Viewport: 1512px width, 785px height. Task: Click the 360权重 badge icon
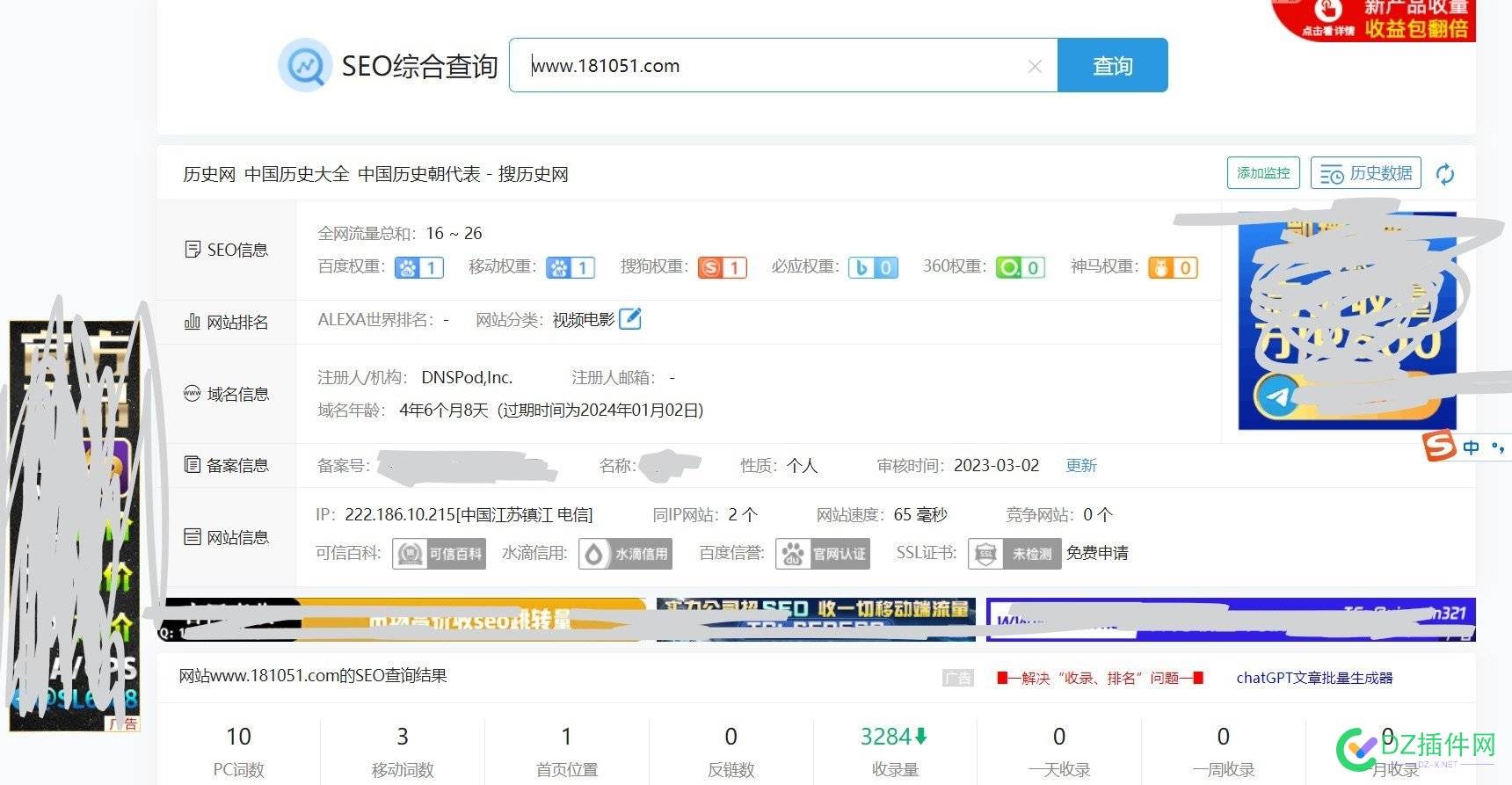click(1021, 267)
